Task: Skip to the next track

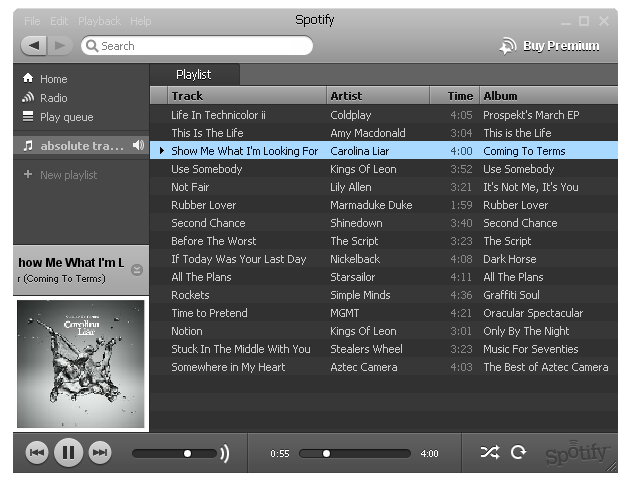Action: click(100, 453)
